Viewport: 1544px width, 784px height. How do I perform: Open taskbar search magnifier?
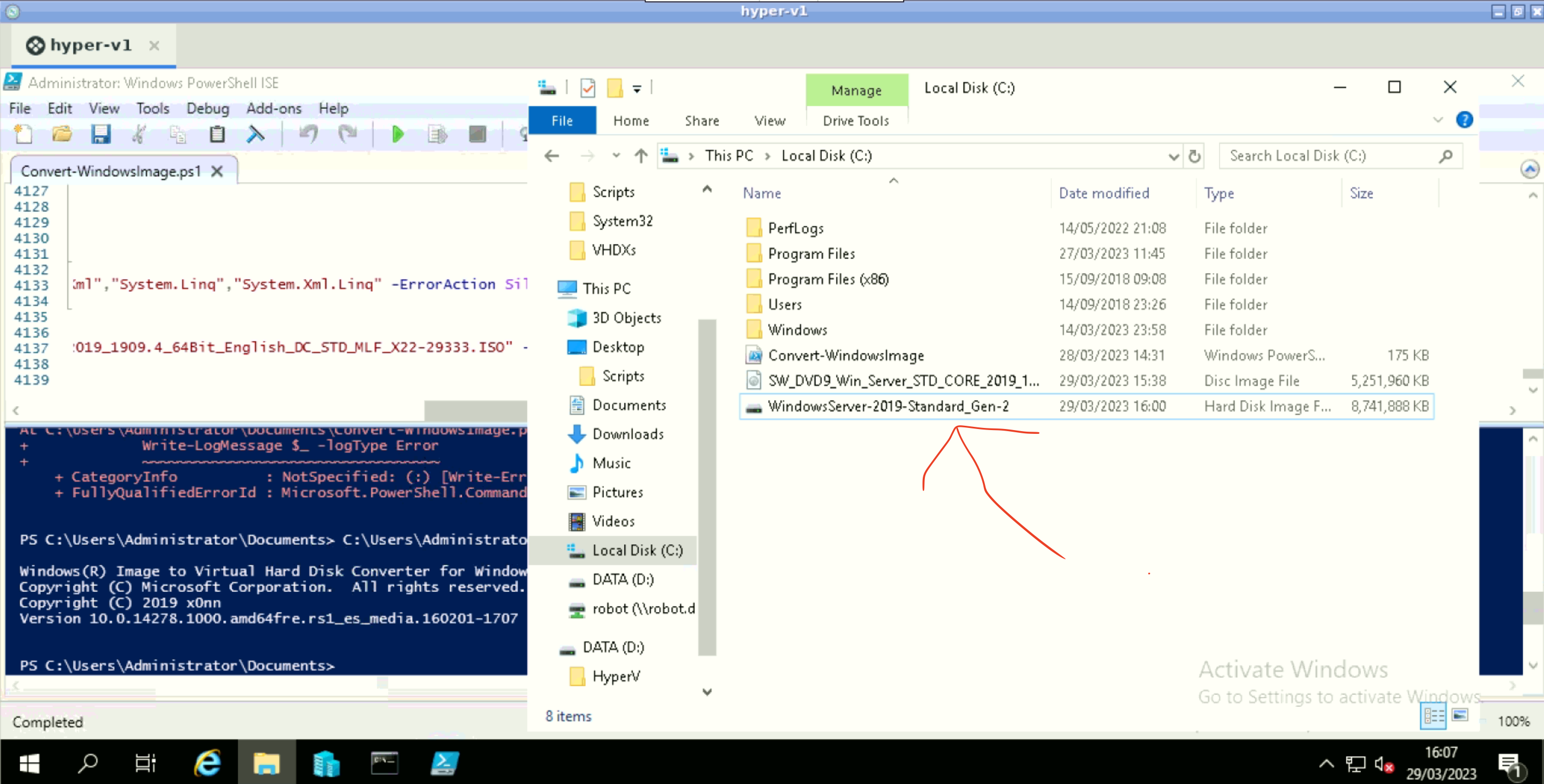coord(88,763)
